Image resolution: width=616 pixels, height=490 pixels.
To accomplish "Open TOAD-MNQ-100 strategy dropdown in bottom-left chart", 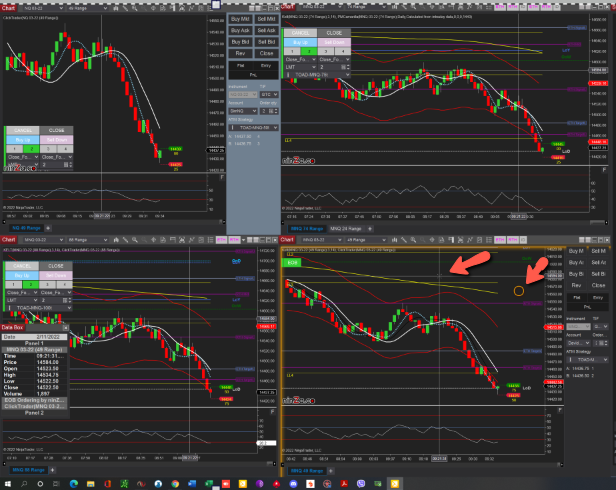I will [39, 308].
